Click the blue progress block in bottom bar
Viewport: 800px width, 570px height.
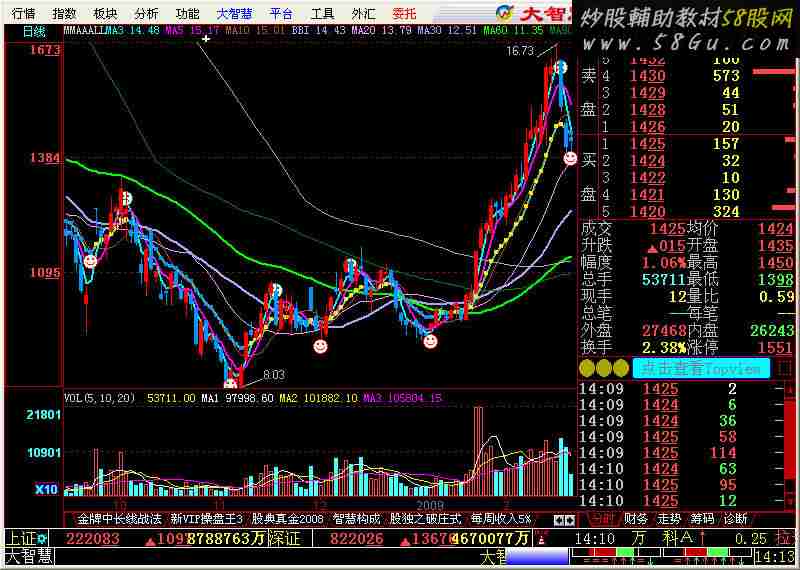[537, 557]
